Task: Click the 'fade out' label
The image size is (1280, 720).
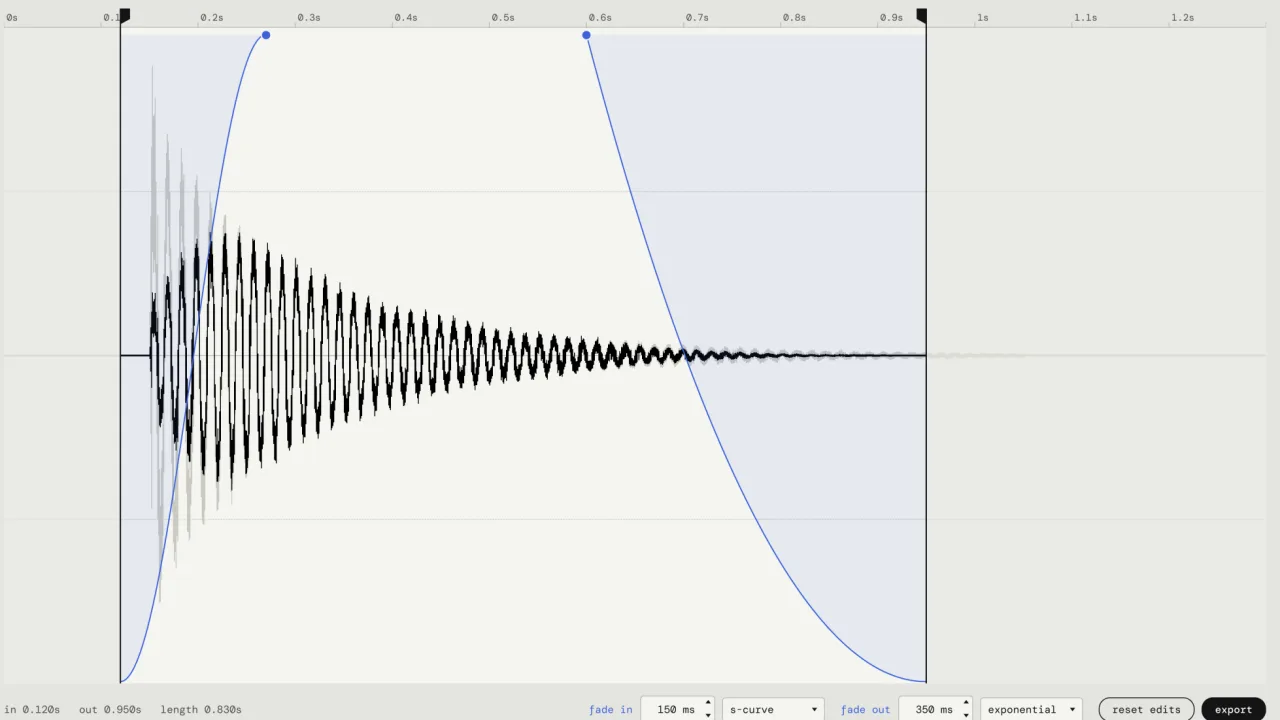Action: click(865, 709)
